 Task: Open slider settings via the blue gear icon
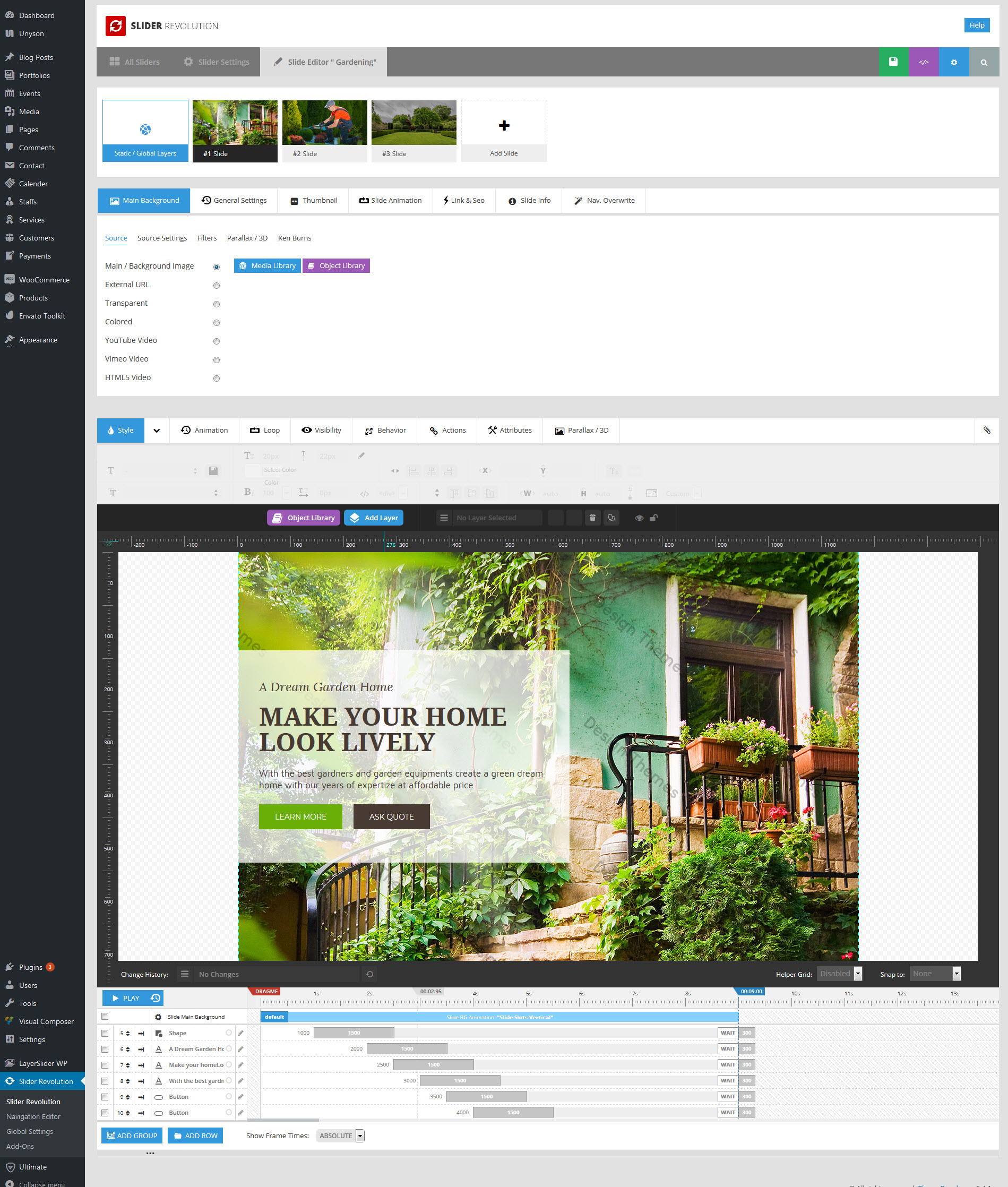pos(954,62)
